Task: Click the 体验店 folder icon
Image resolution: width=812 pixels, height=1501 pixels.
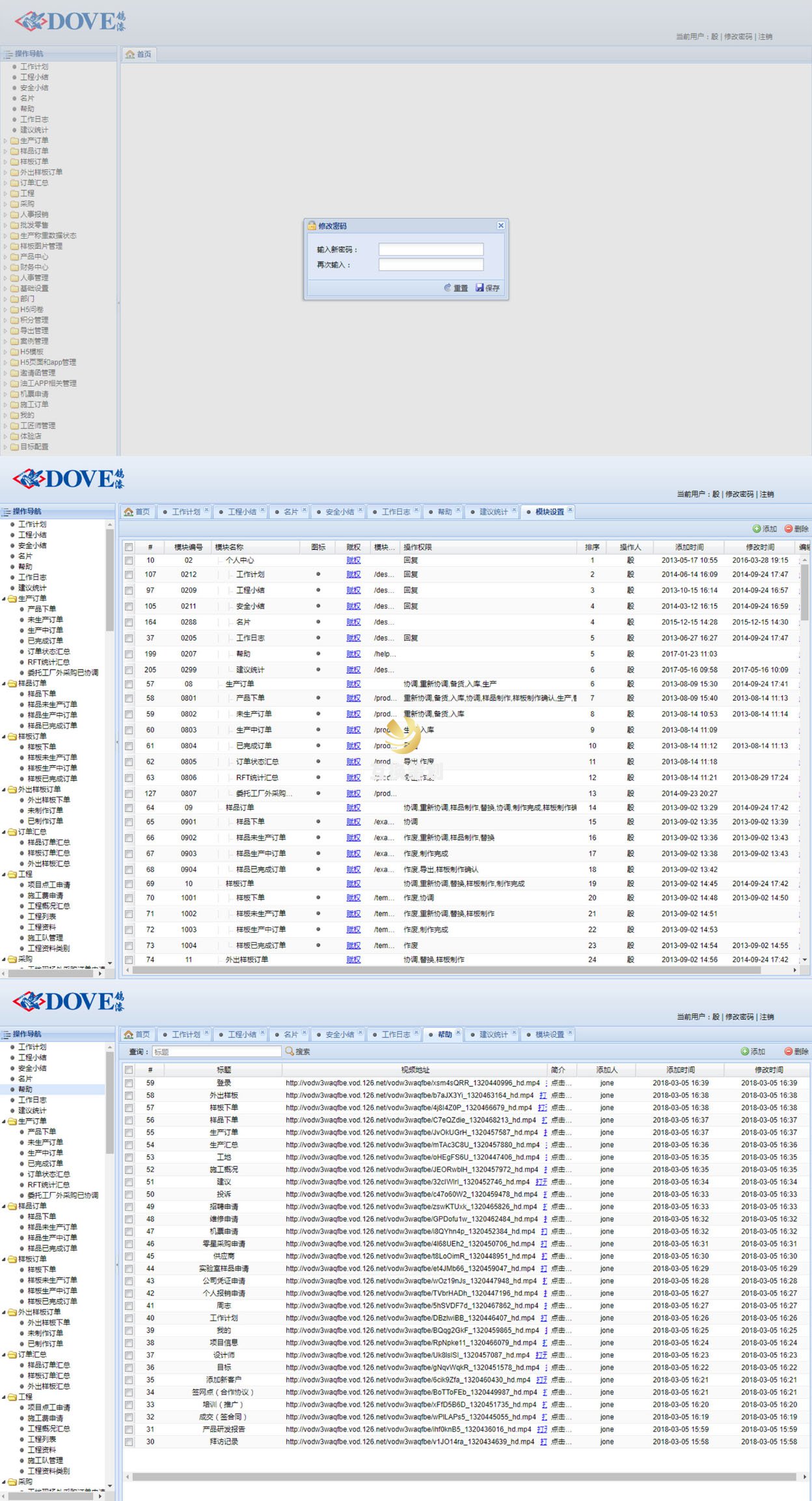Action: click(x=14, y=436)
